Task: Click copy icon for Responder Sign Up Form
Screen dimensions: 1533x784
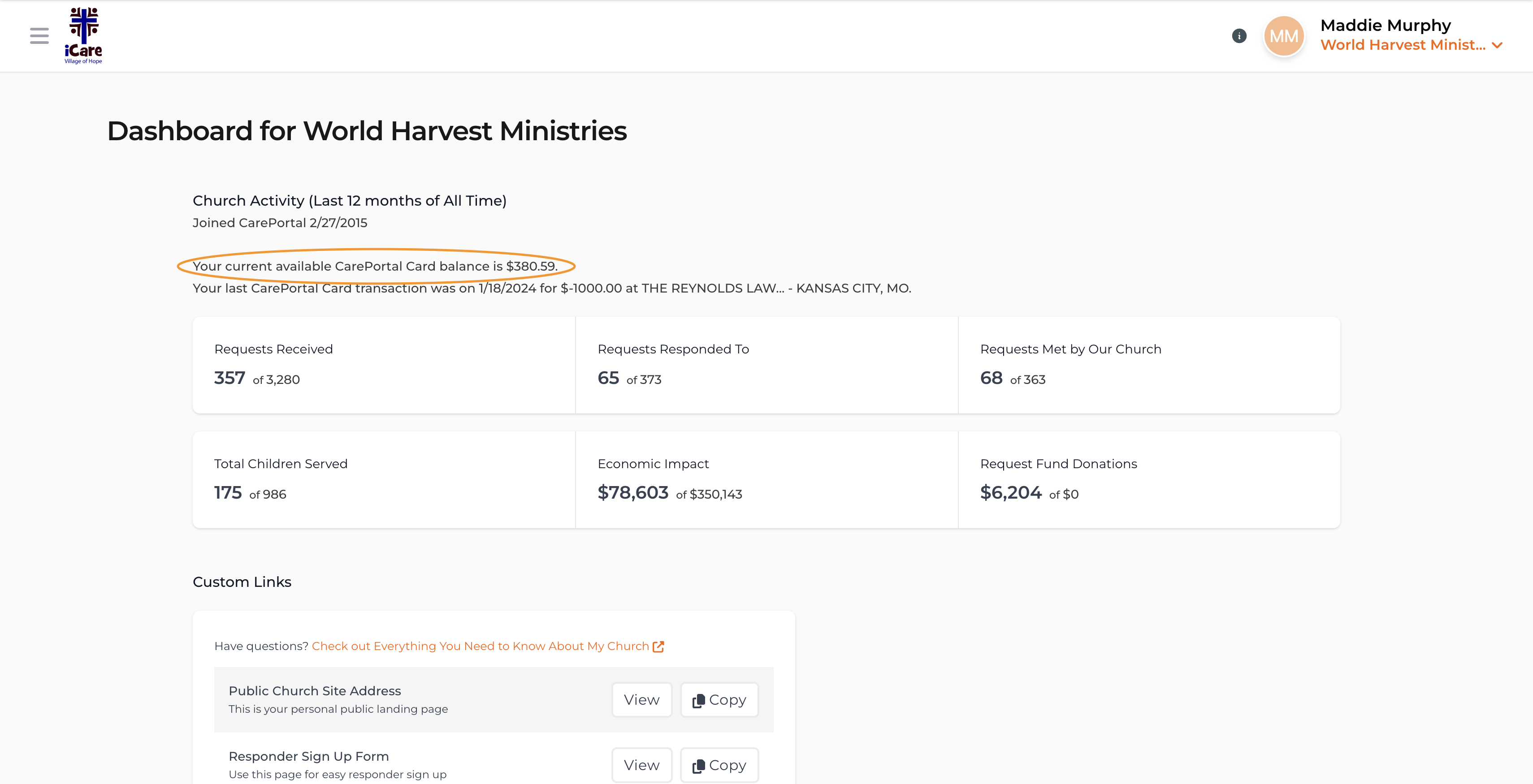Action: pos(698,766)
